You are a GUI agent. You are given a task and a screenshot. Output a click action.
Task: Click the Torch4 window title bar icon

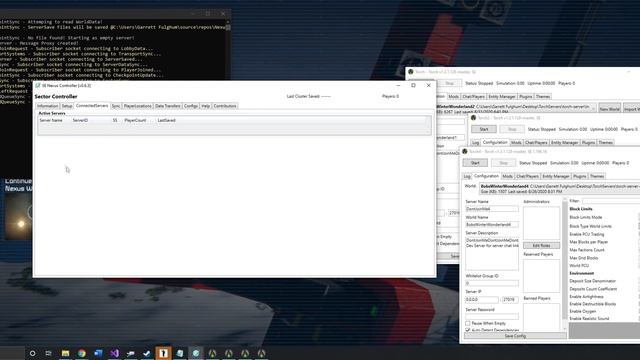tap(464, 151)
